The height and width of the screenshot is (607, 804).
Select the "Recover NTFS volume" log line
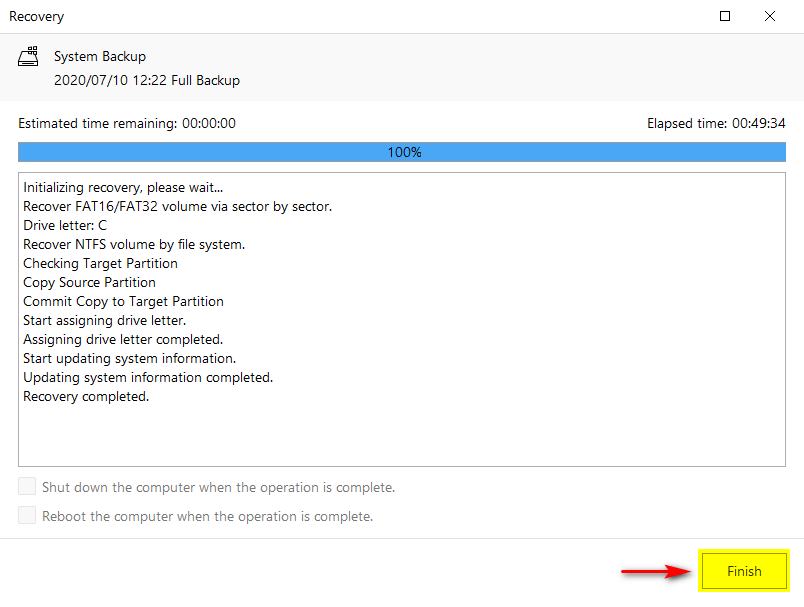(134, 244)
